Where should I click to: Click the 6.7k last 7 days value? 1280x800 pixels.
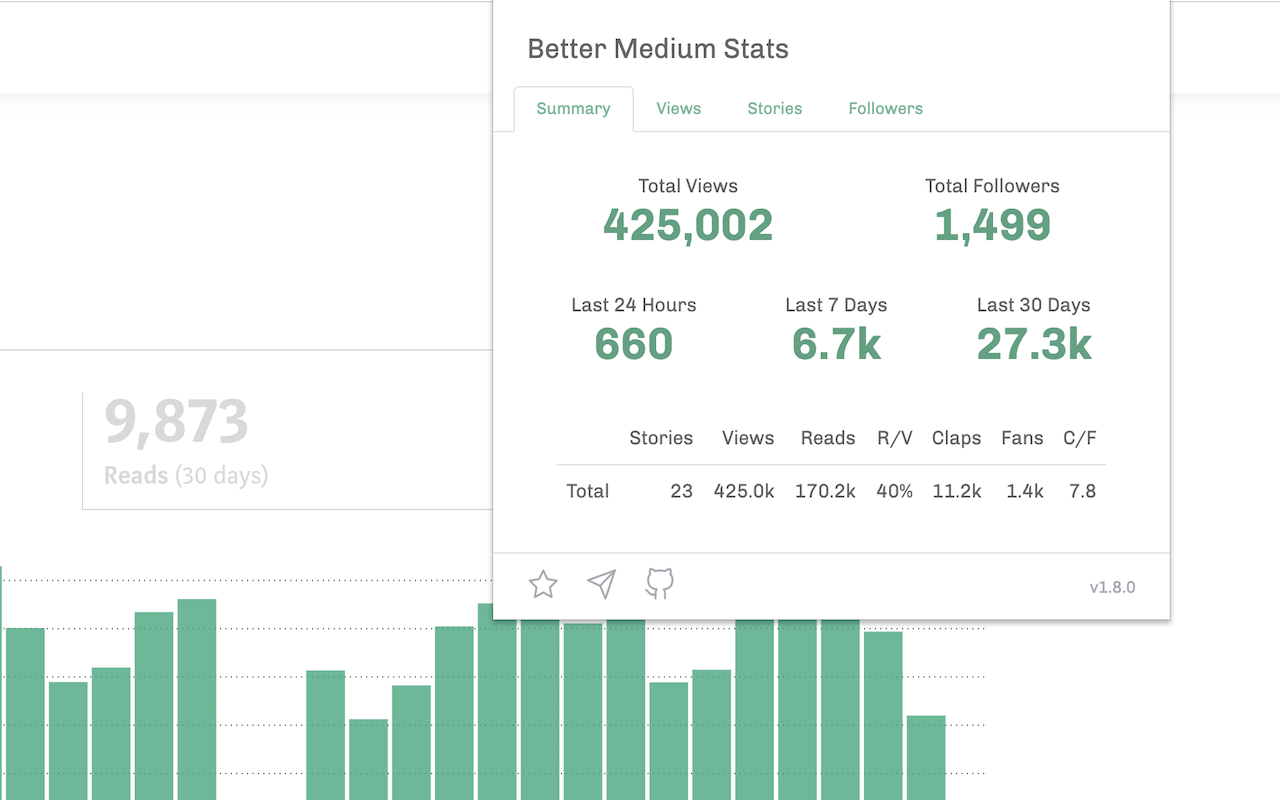click(836, 344)
